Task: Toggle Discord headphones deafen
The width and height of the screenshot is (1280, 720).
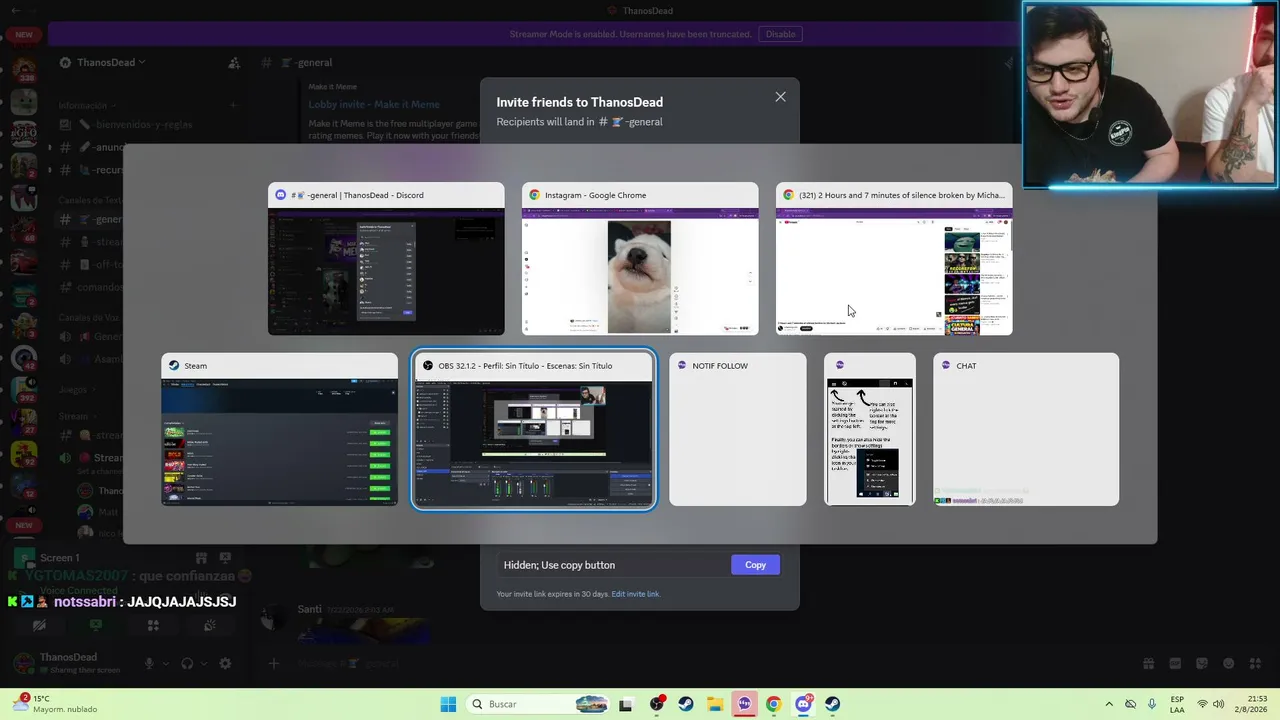Action: (x=187, y=663)
